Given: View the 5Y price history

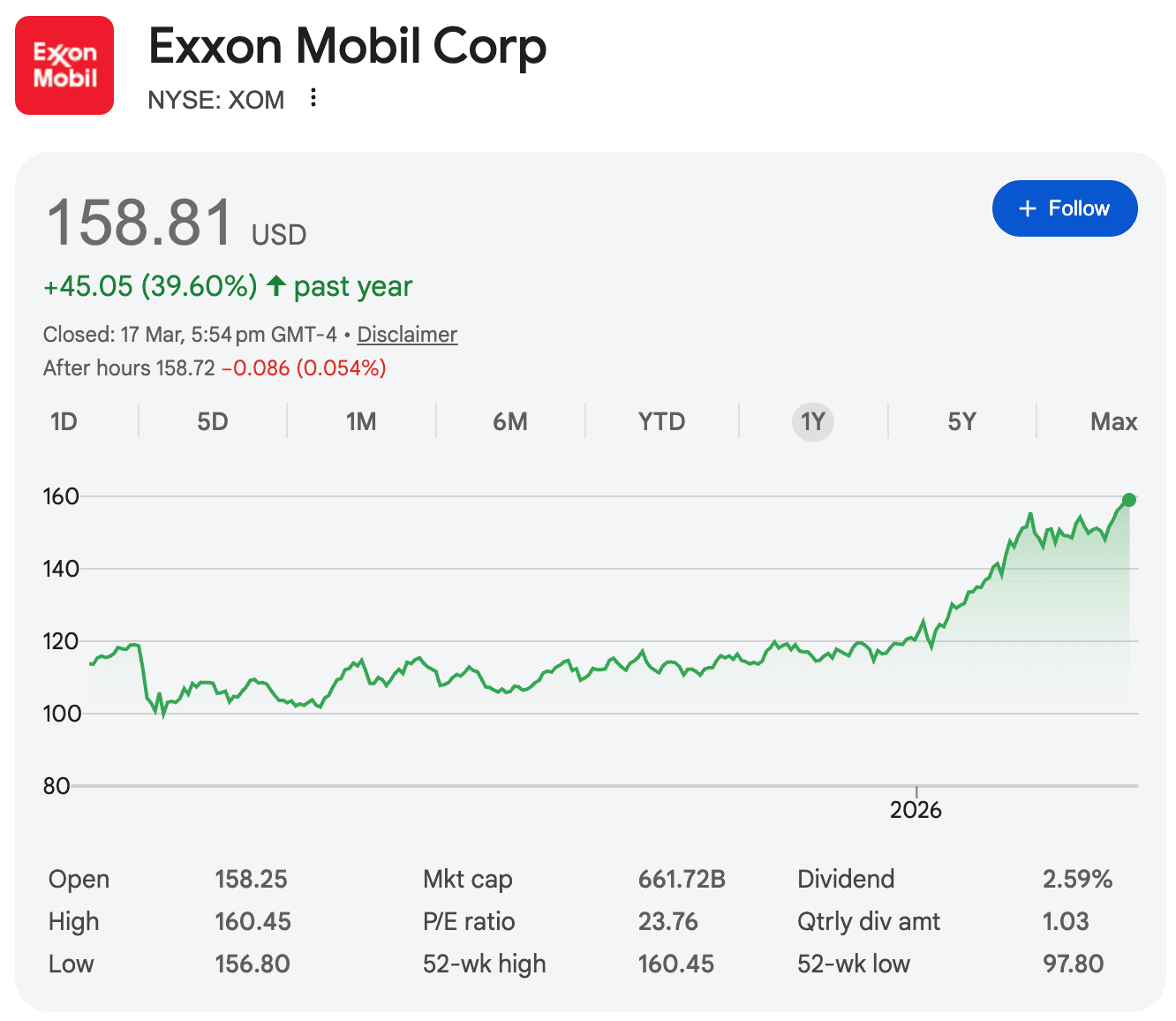Looking at the screenshot, I should [x=961, y=421].
